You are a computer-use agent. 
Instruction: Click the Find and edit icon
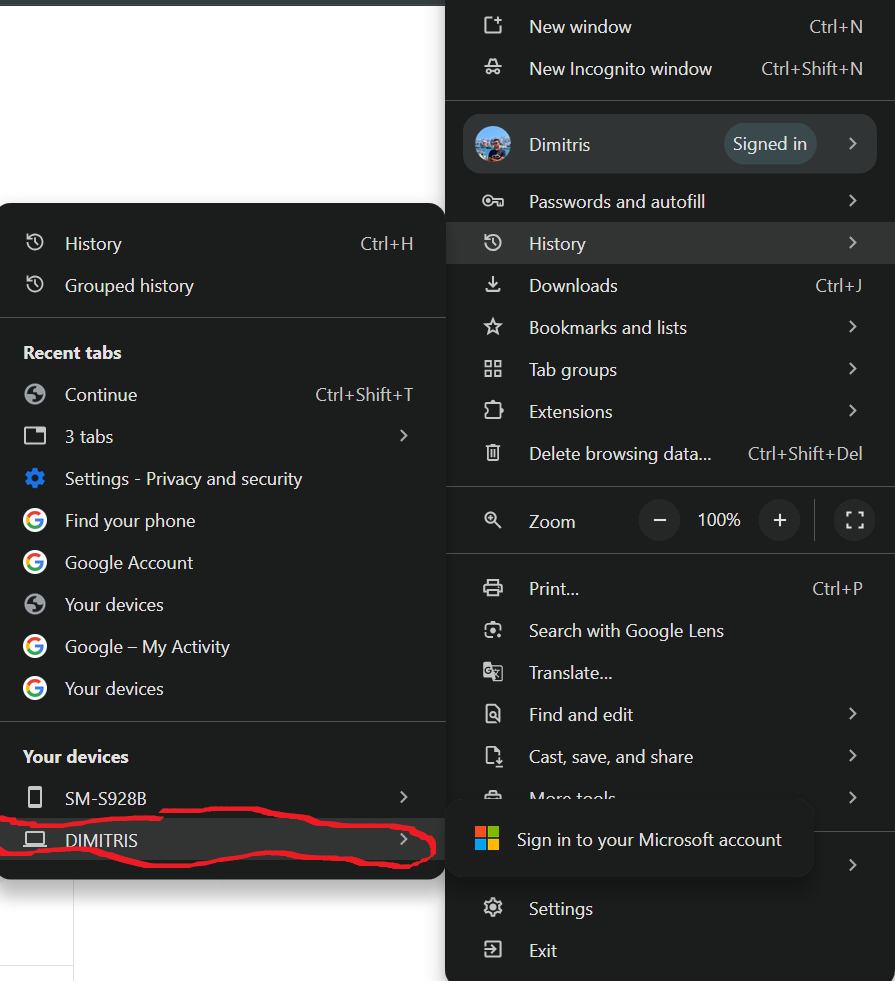(x=493, y=714)
